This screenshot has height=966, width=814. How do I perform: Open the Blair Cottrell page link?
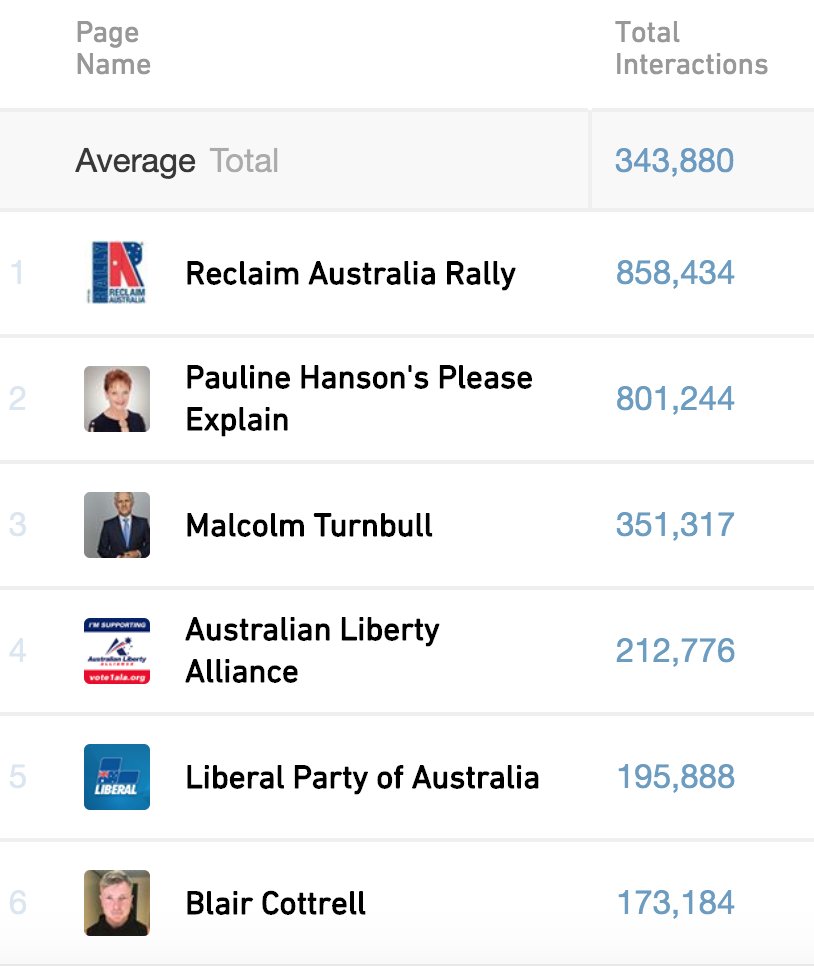click(275, 904)
